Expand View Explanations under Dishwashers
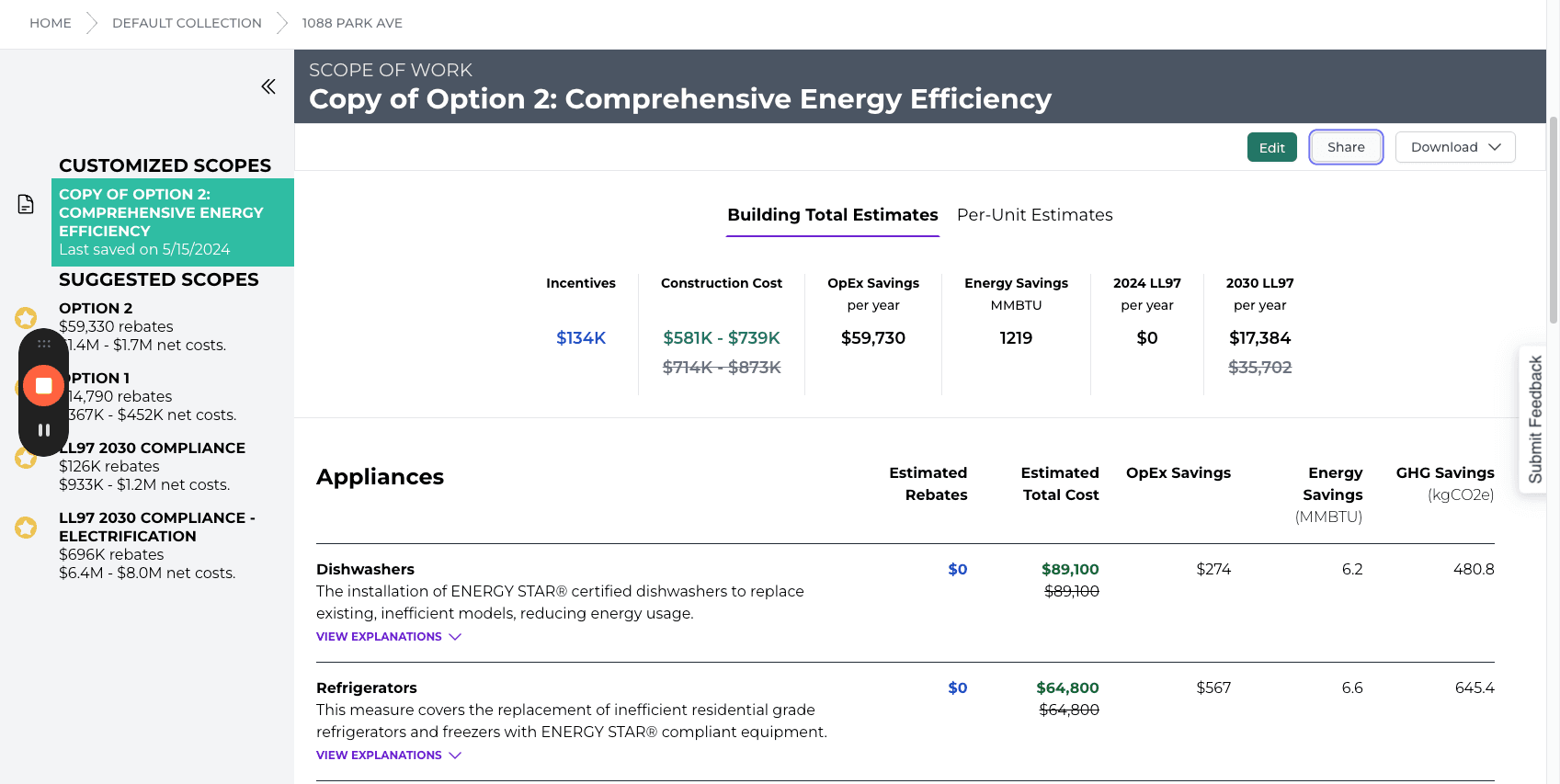The image size is (1560, 784). pyautogui.click(x=389, y=636)
